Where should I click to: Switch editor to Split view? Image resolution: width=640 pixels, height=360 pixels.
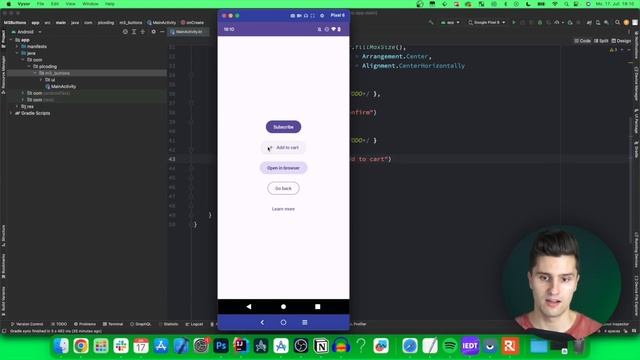click(601, 41)
